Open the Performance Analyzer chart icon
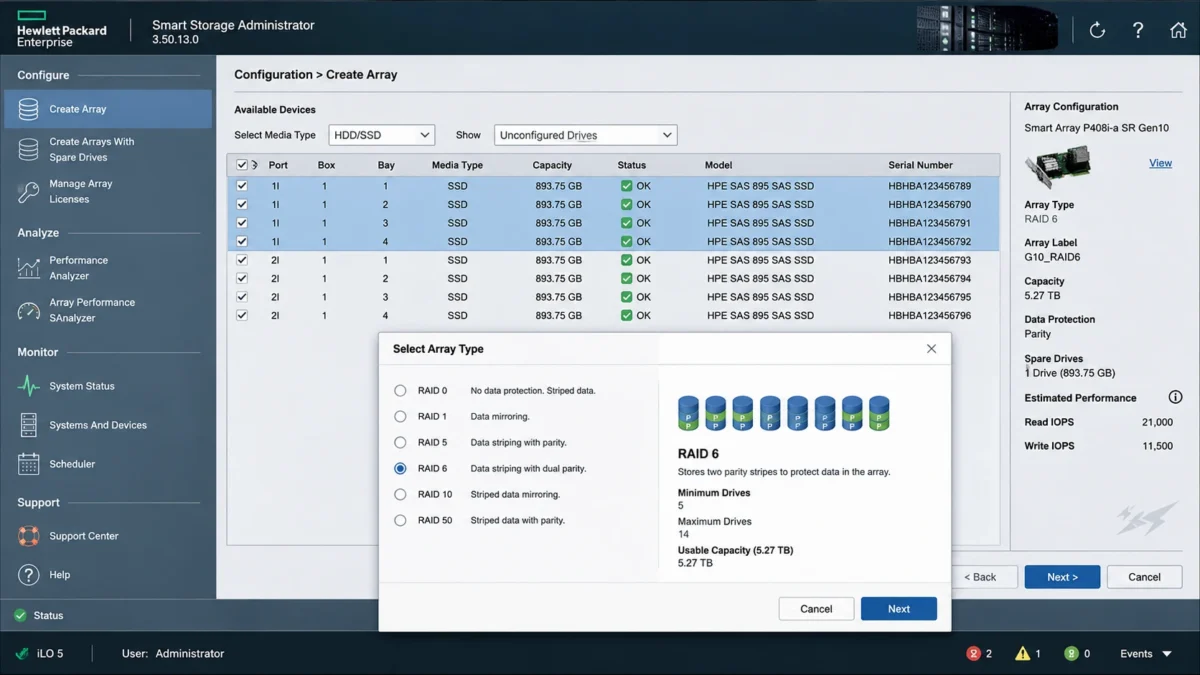This screenshot has height=675, width=1200. (x=29, y=268)
